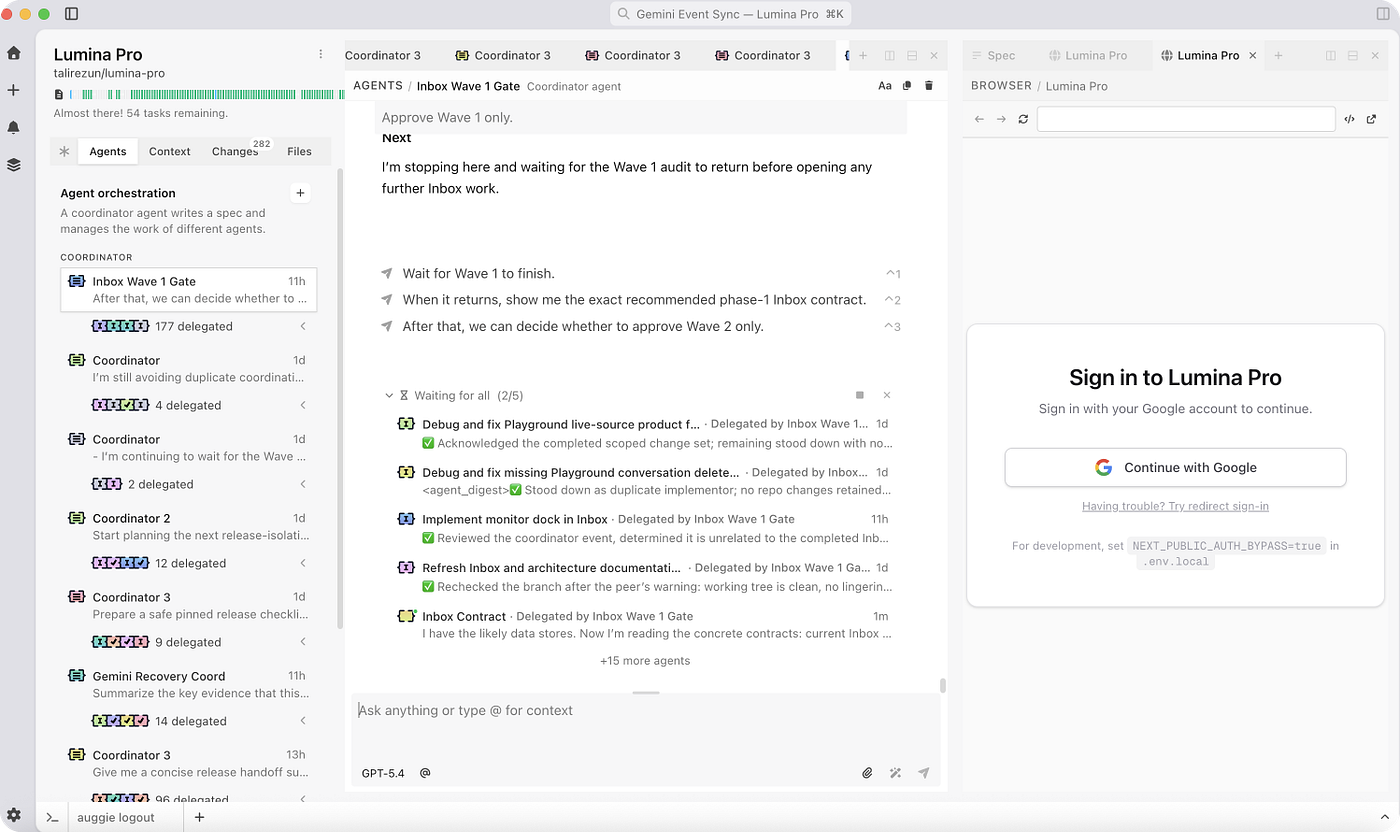
Task: Open the Inbox Contract agent row
Action: coord(645,624)
